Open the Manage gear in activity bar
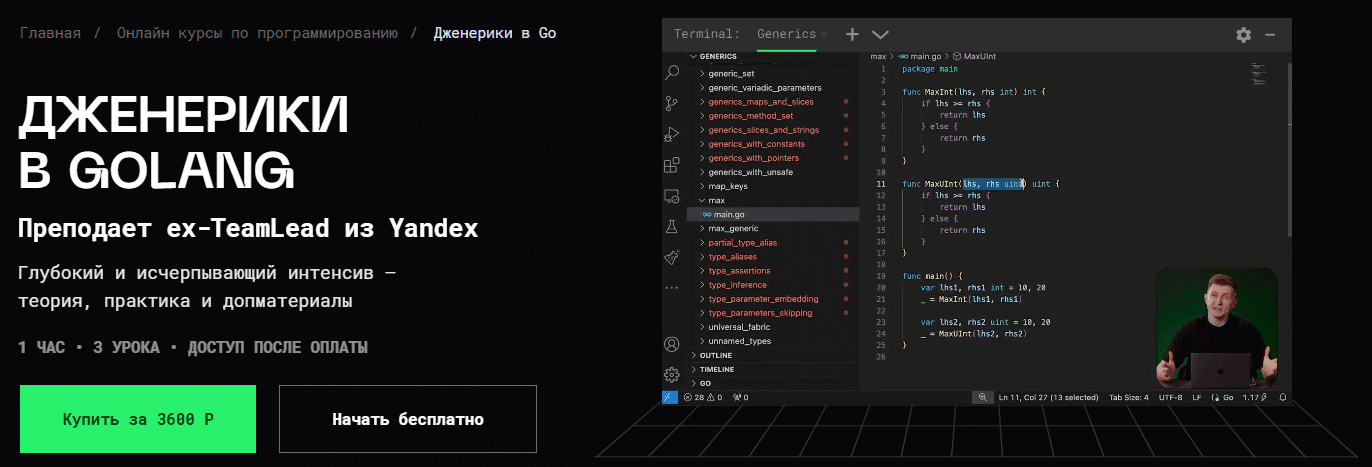 pyautogui.click(x=672, y=375)
